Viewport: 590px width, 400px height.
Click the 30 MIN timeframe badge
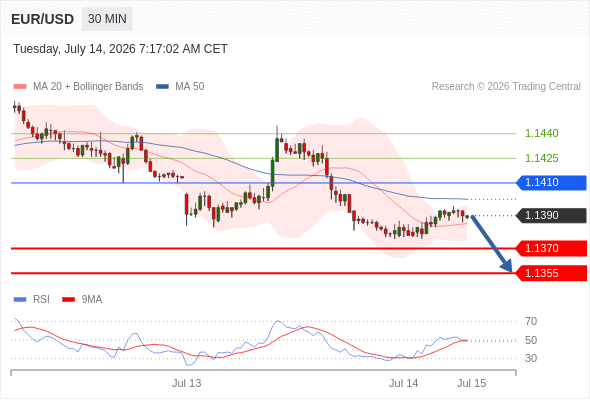pyautogui.click(x=107, y=19)
